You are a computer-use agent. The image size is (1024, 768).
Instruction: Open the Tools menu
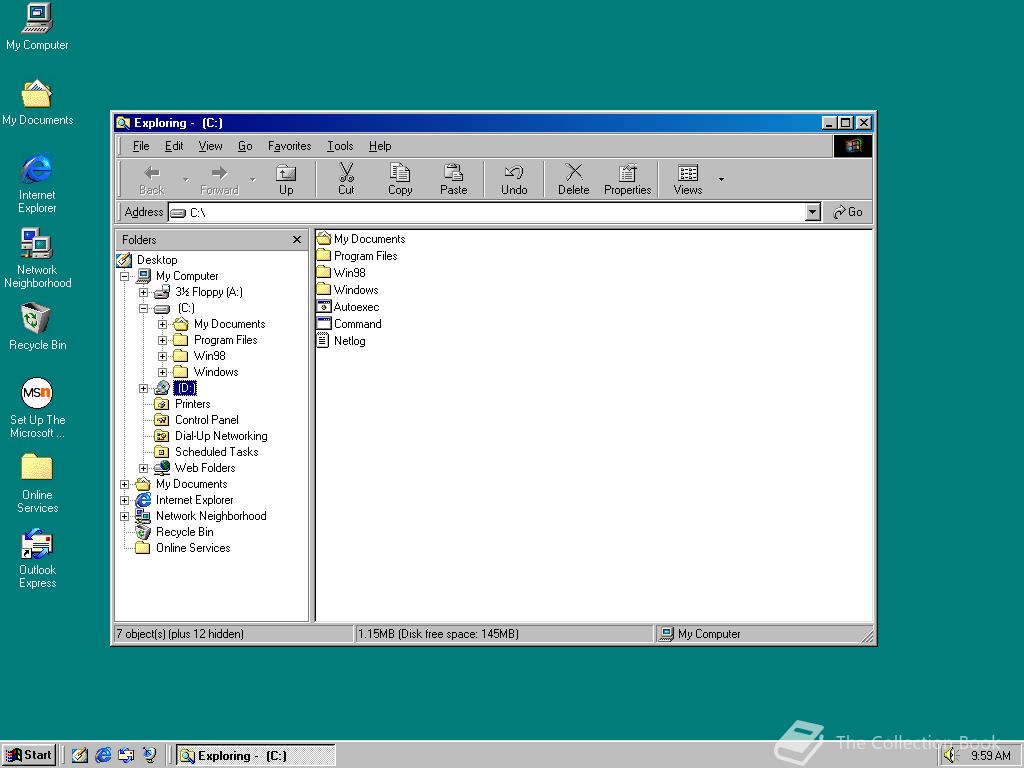[x=340, y=146]
